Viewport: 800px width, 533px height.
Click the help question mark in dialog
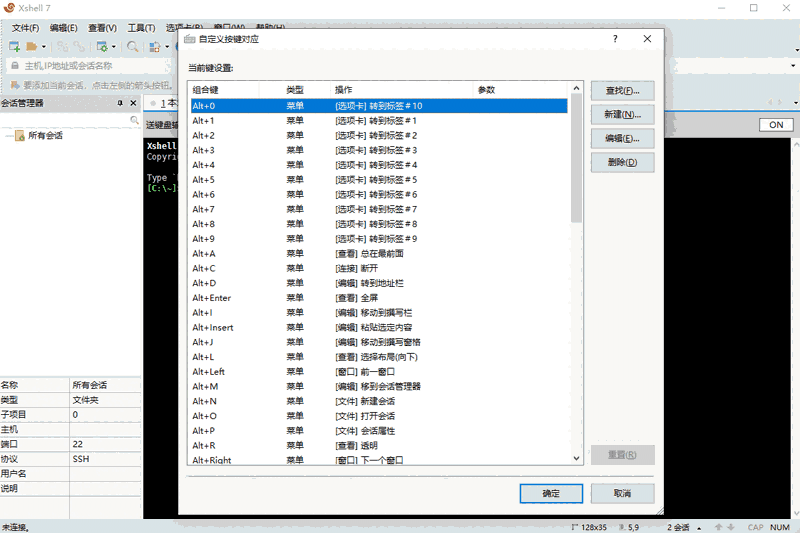pyautogui.click(x=615, y=39)
